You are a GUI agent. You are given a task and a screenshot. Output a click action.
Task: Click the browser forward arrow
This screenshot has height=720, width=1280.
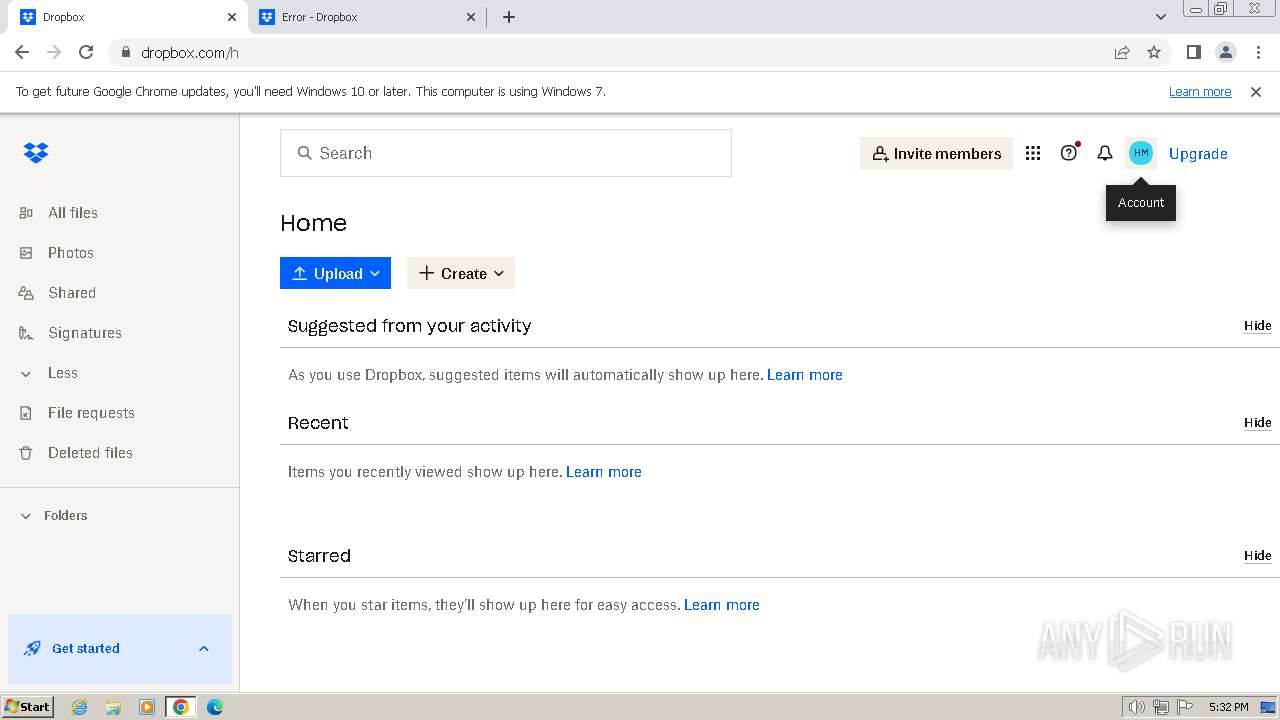(54, 52)
